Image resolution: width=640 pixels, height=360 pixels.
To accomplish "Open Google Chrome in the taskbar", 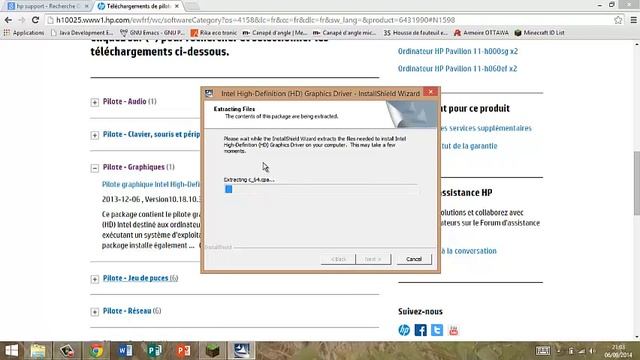I will click(x=96, y=351).
